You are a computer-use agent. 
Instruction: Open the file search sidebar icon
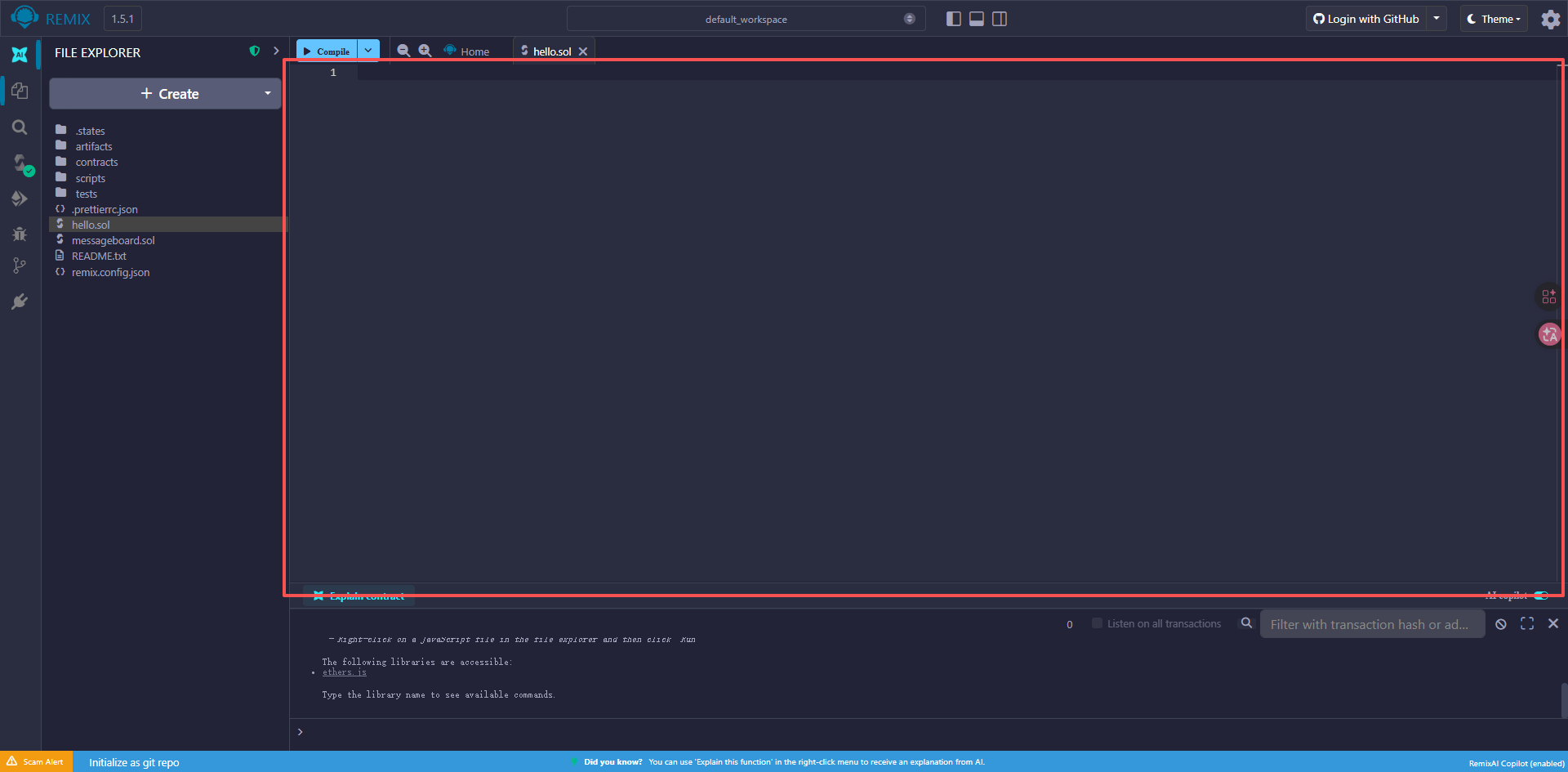coord(20,127)
